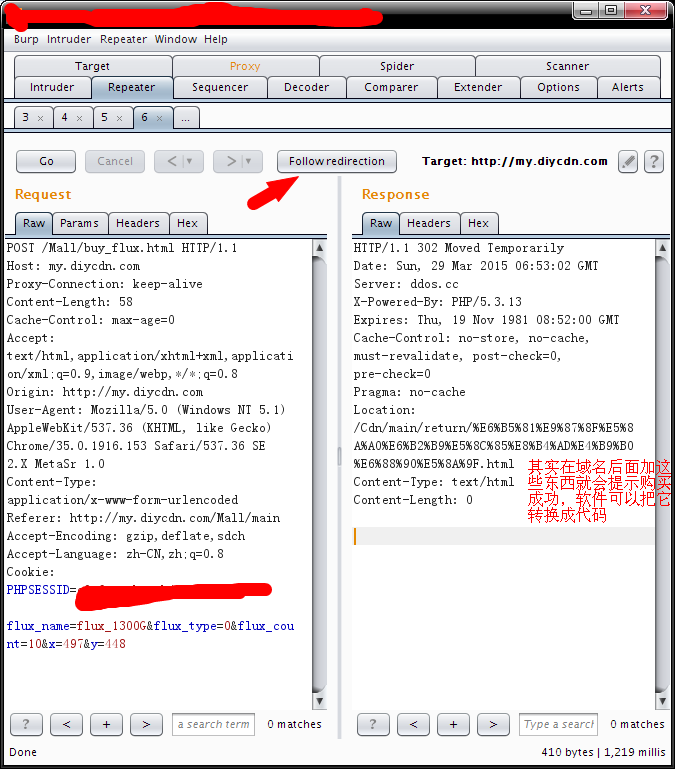This screenshot has height=769, width=675.
Task: Go to previous match in Request search
Action: coord(66,724)
